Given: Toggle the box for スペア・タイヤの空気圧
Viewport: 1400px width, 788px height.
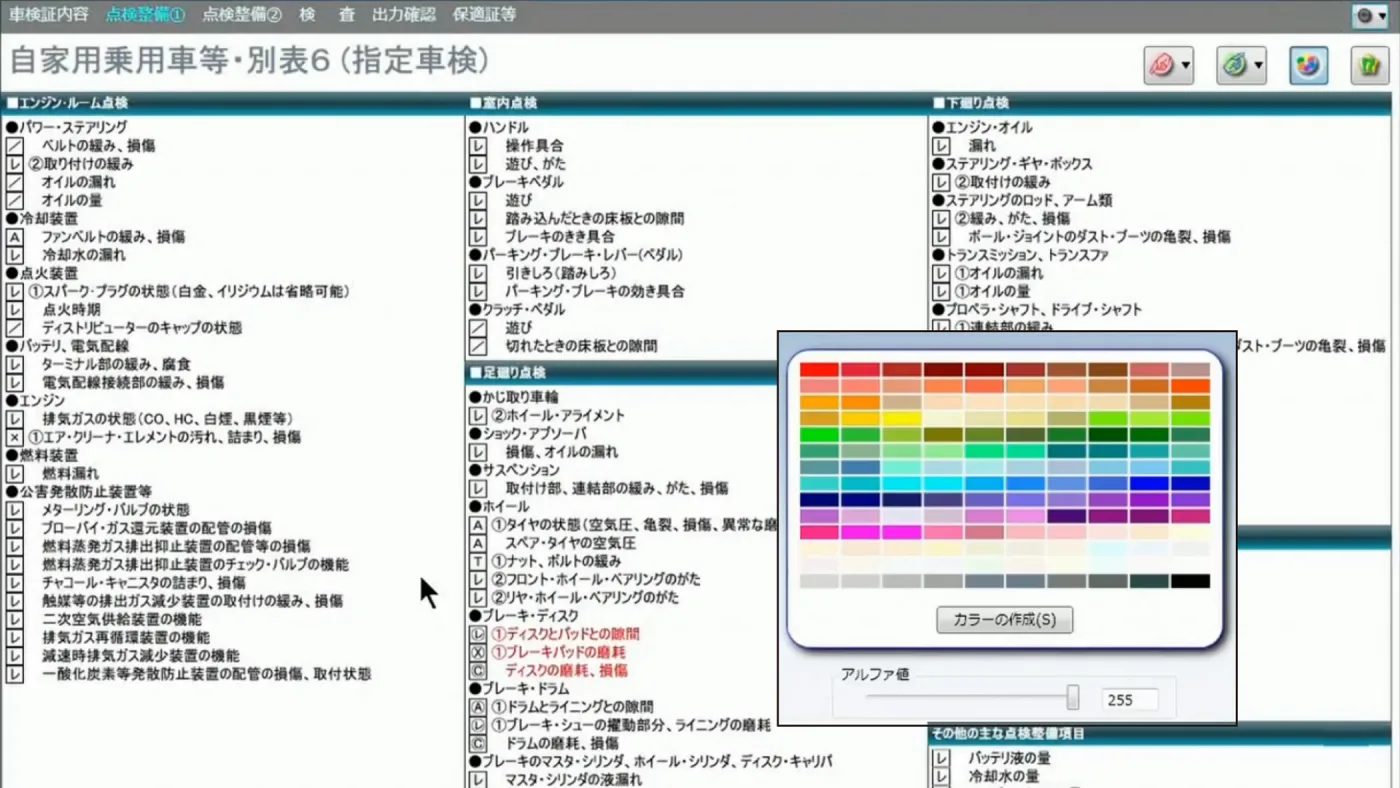Looking at the screenshot, I should point(479,543).
